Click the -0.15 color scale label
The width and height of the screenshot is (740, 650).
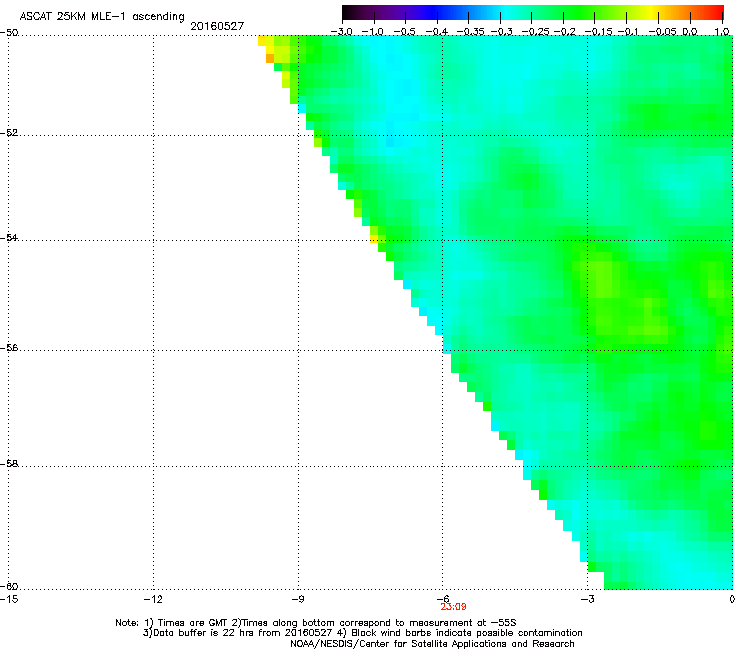[x=598, y=31]
